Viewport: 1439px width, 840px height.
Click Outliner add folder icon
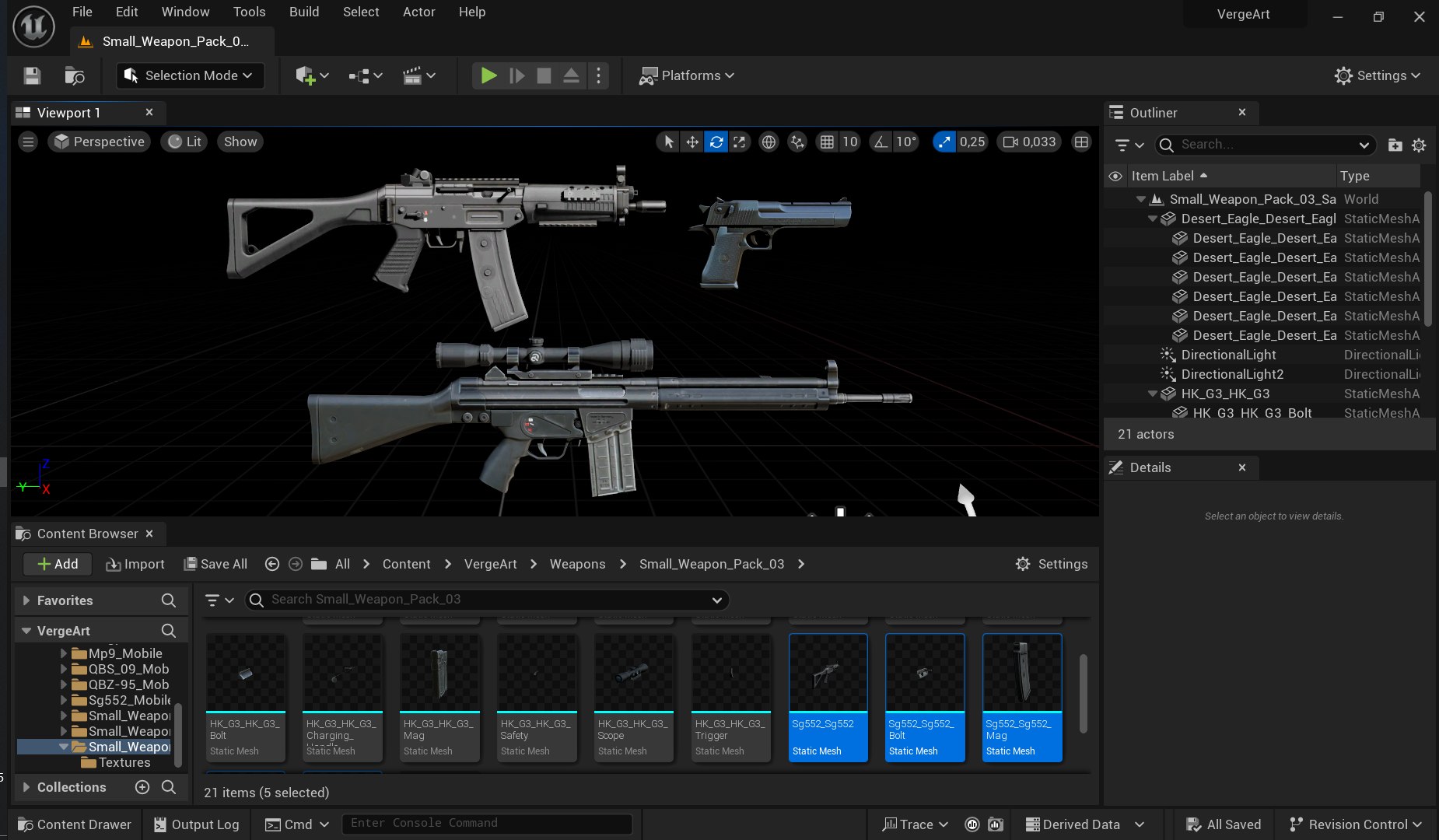(x=1395, y=145)
